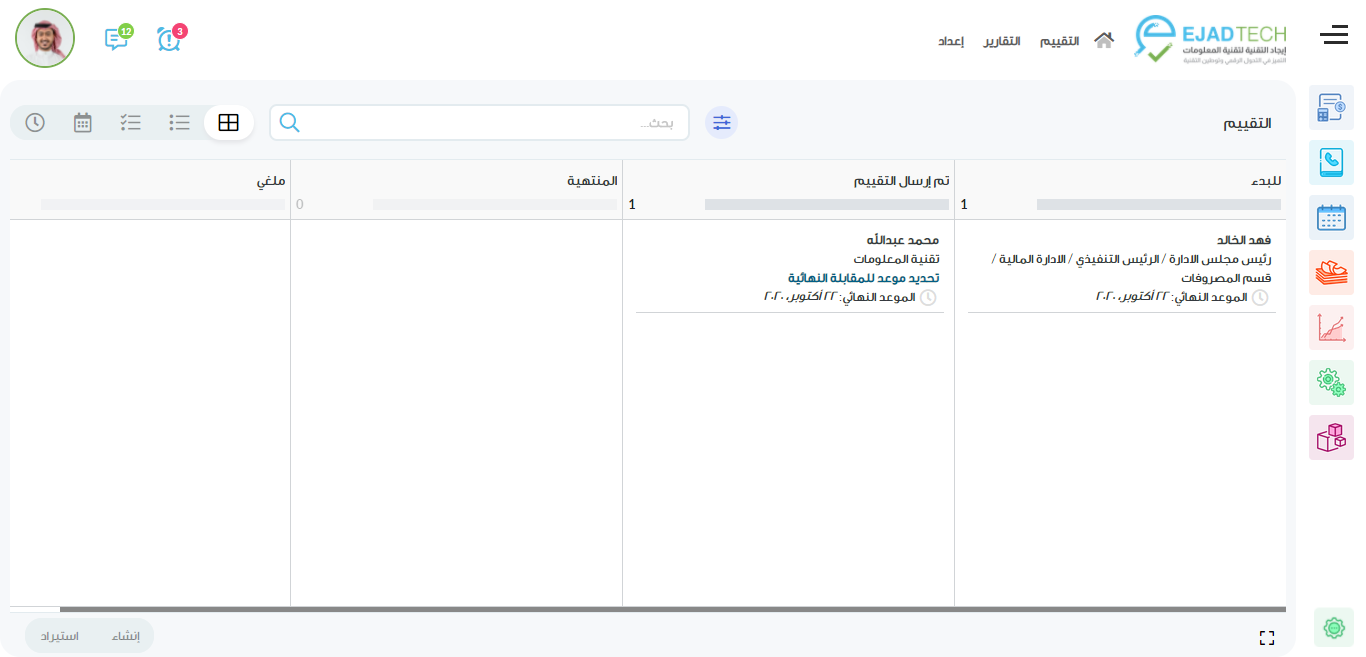
Task: Open the cash stack expenses sidebar icon
Action: (1331, 272)
